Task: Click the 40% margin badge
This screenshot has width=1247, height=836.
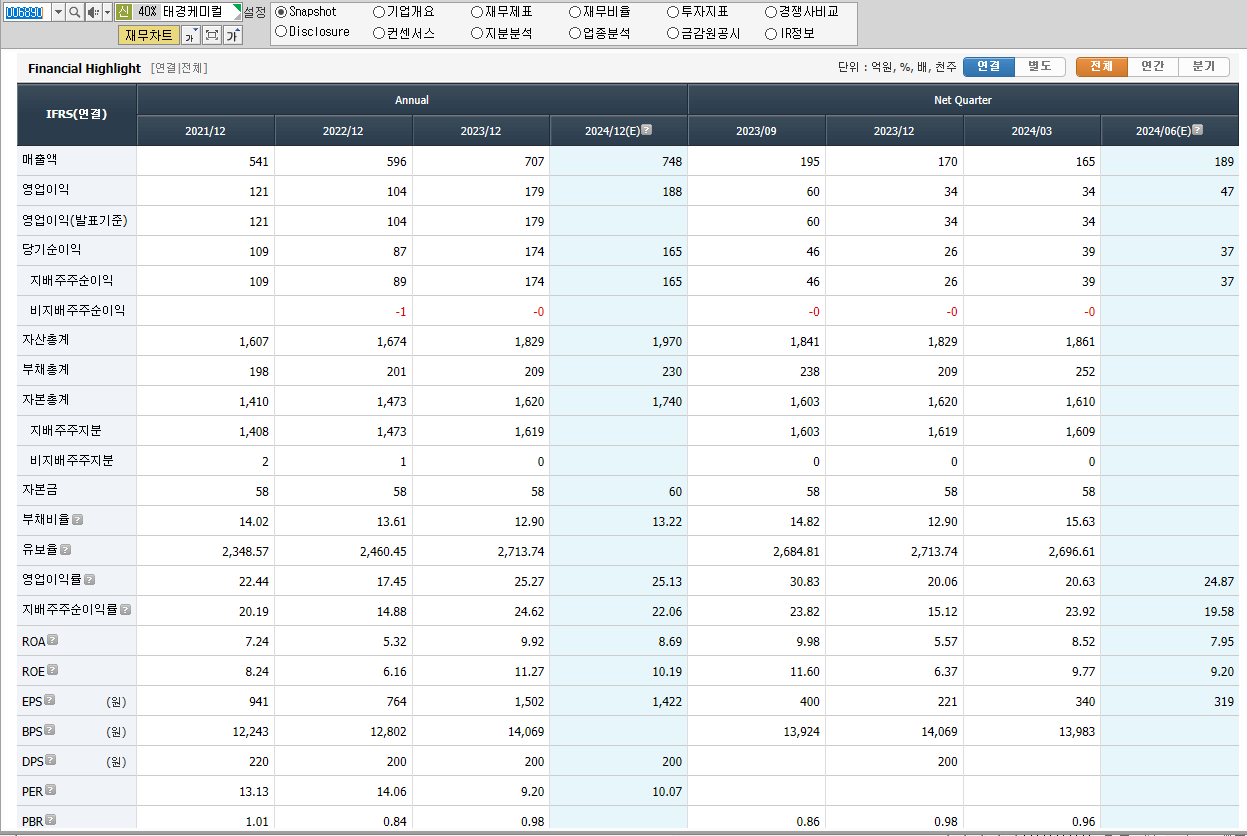Action: [147, 12]
